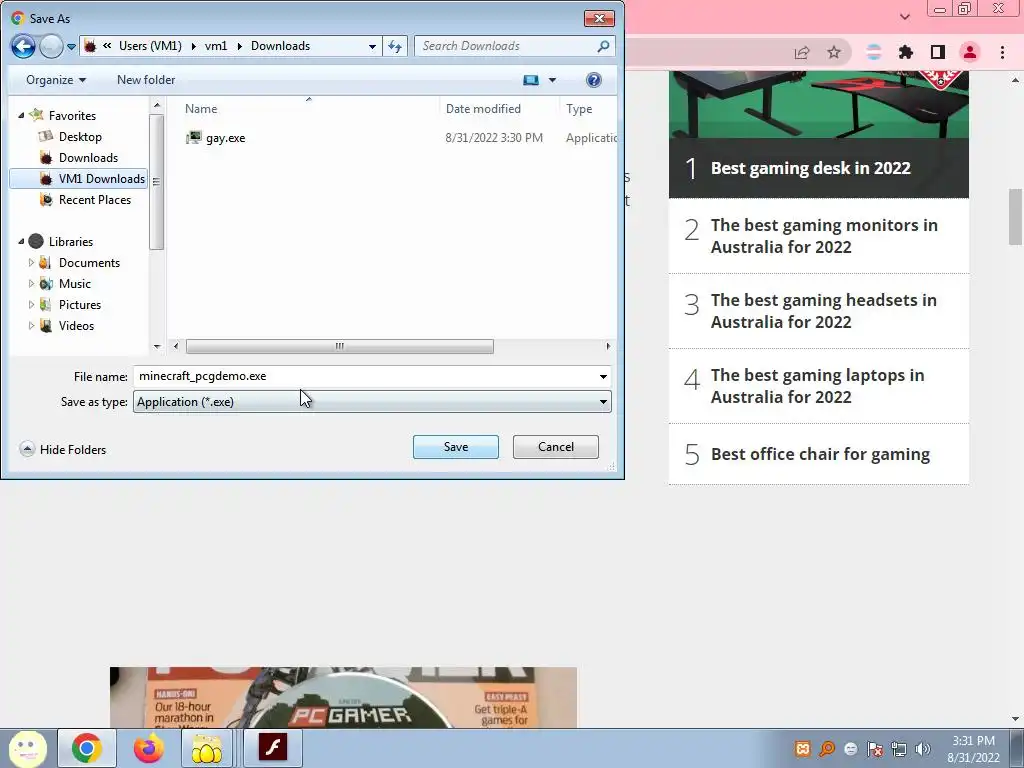Click the striped extension icon in Chrome toolbar
The image size is (1024, 768).
click(874, 52)
